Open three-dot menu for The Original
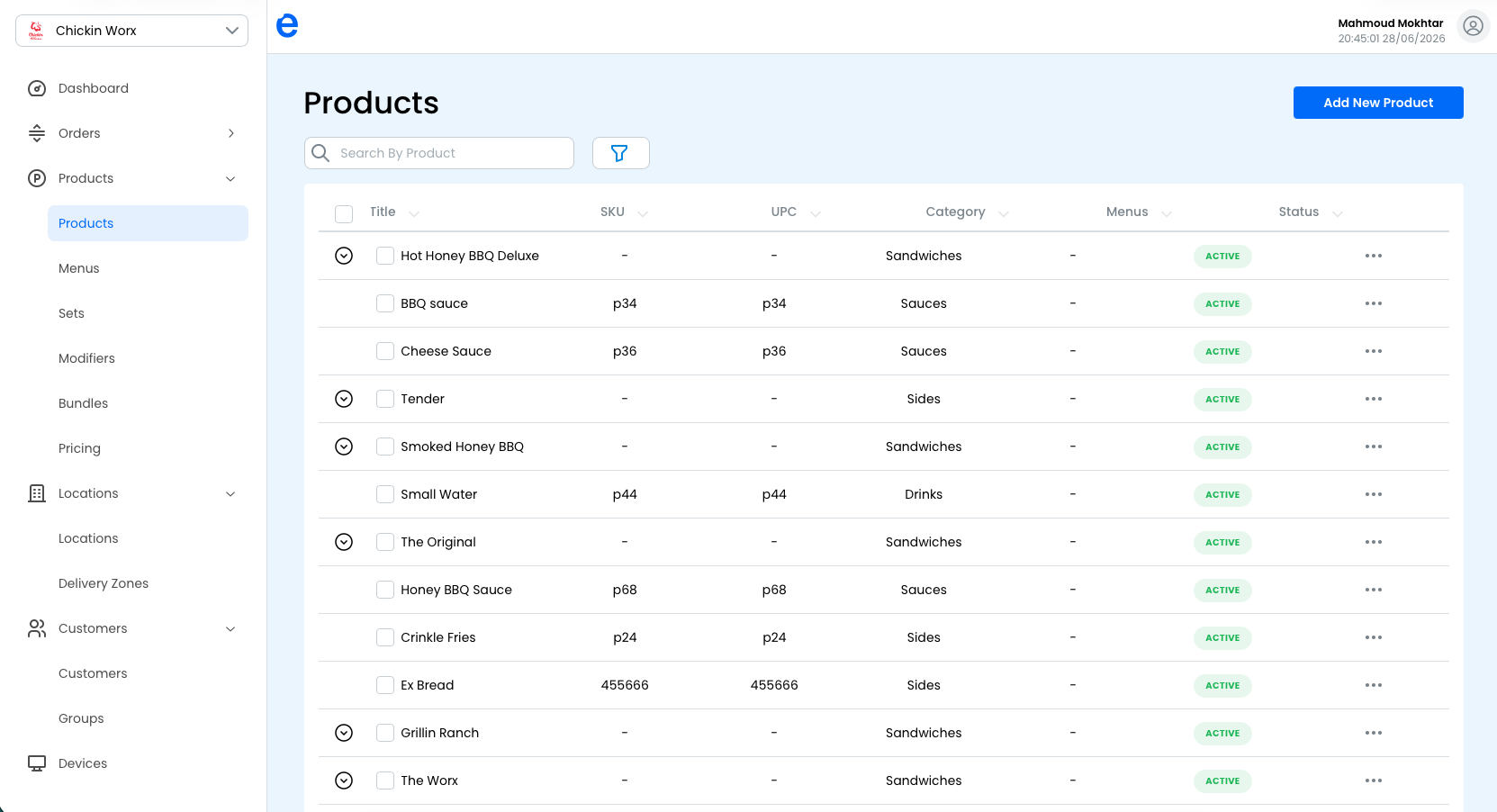Screen dimensions: 1497x812 tap(1373, 542)
